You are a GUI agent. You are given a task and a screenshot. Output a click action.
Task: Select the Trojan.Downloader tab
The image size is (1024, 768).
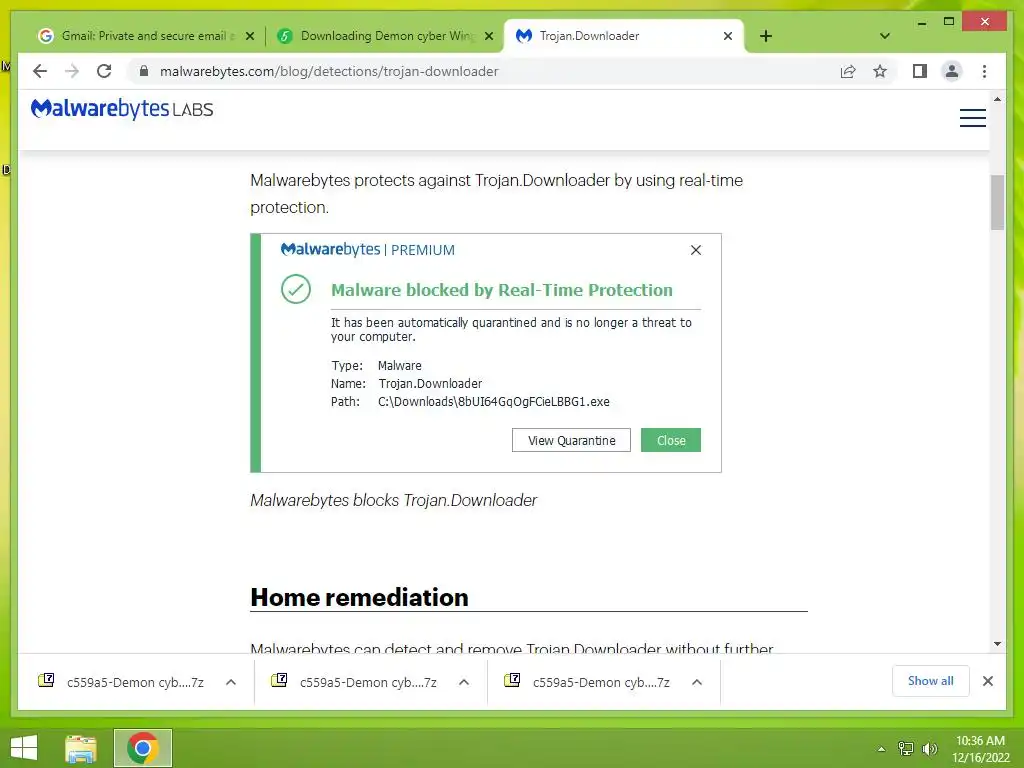pos(588,36)
